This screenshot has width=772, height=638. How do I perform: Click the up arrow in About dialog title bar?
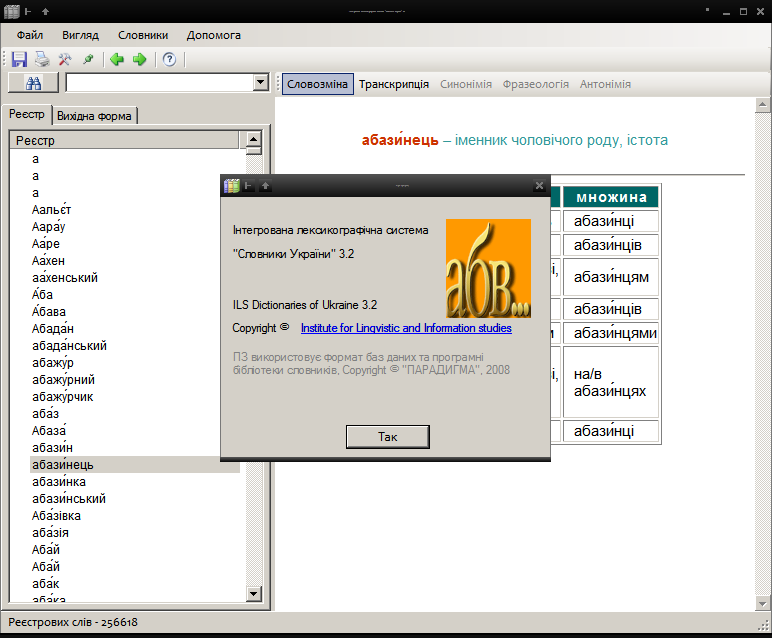(x=265, y=186)
